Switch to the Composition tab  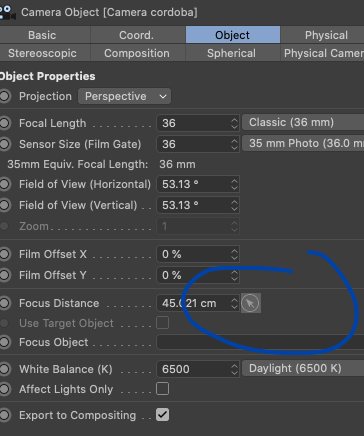pyautogui.click(x=137, y=53)
